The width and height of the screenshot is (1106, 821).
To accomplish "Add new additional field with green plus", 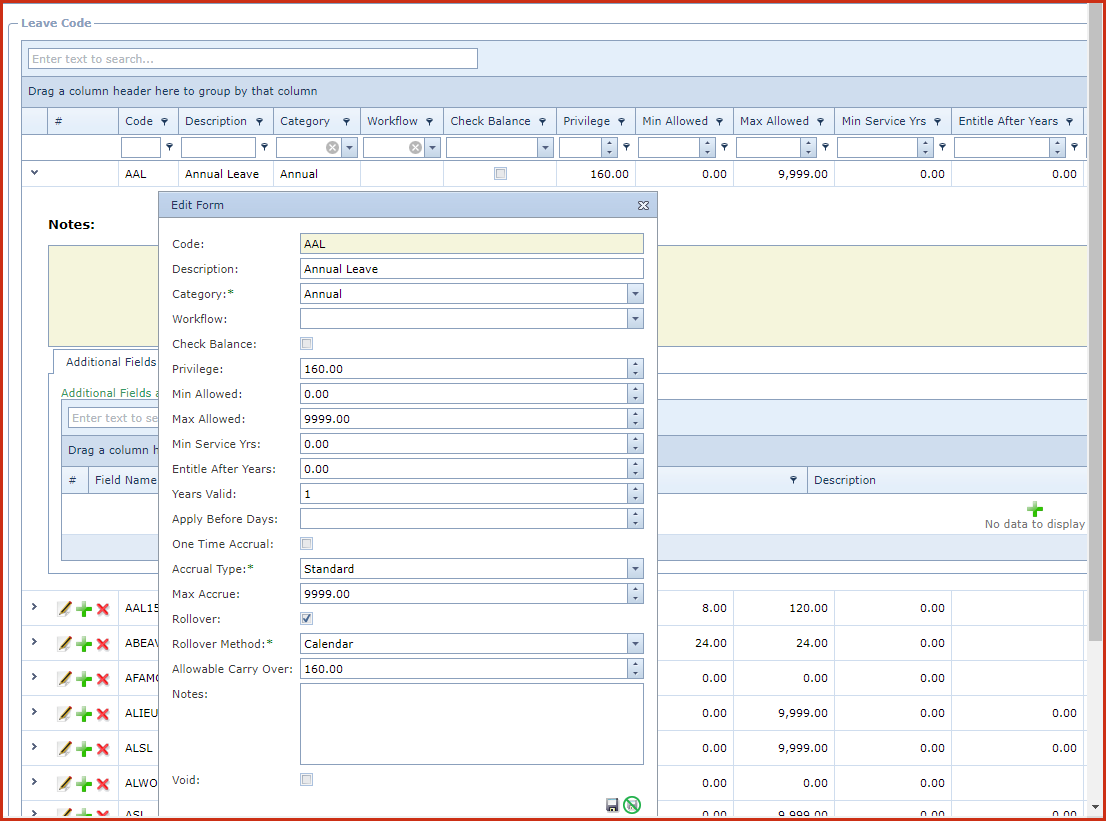I will (x=1035, y=509).
